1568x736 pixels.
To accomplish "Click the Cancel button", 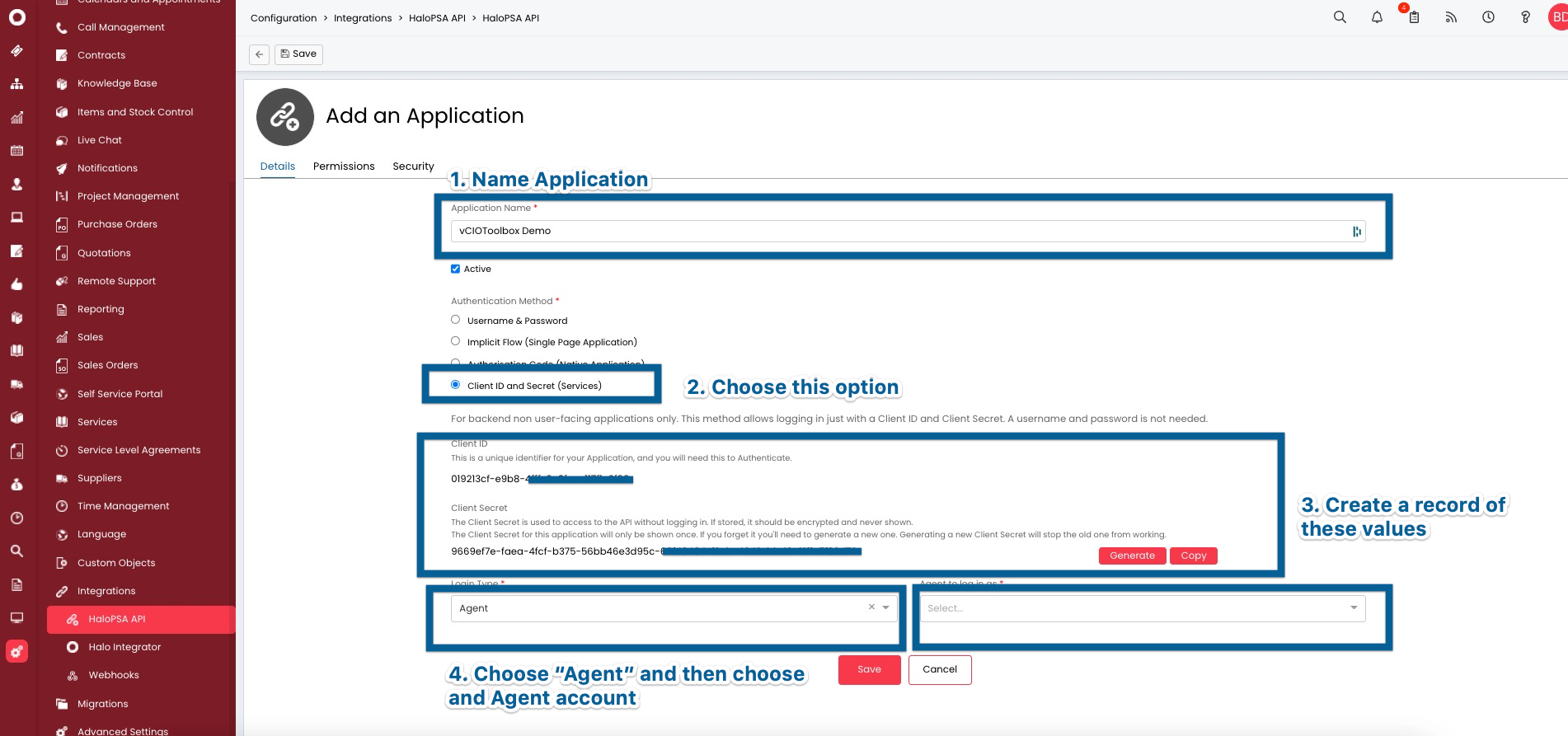I will point(940,669).
